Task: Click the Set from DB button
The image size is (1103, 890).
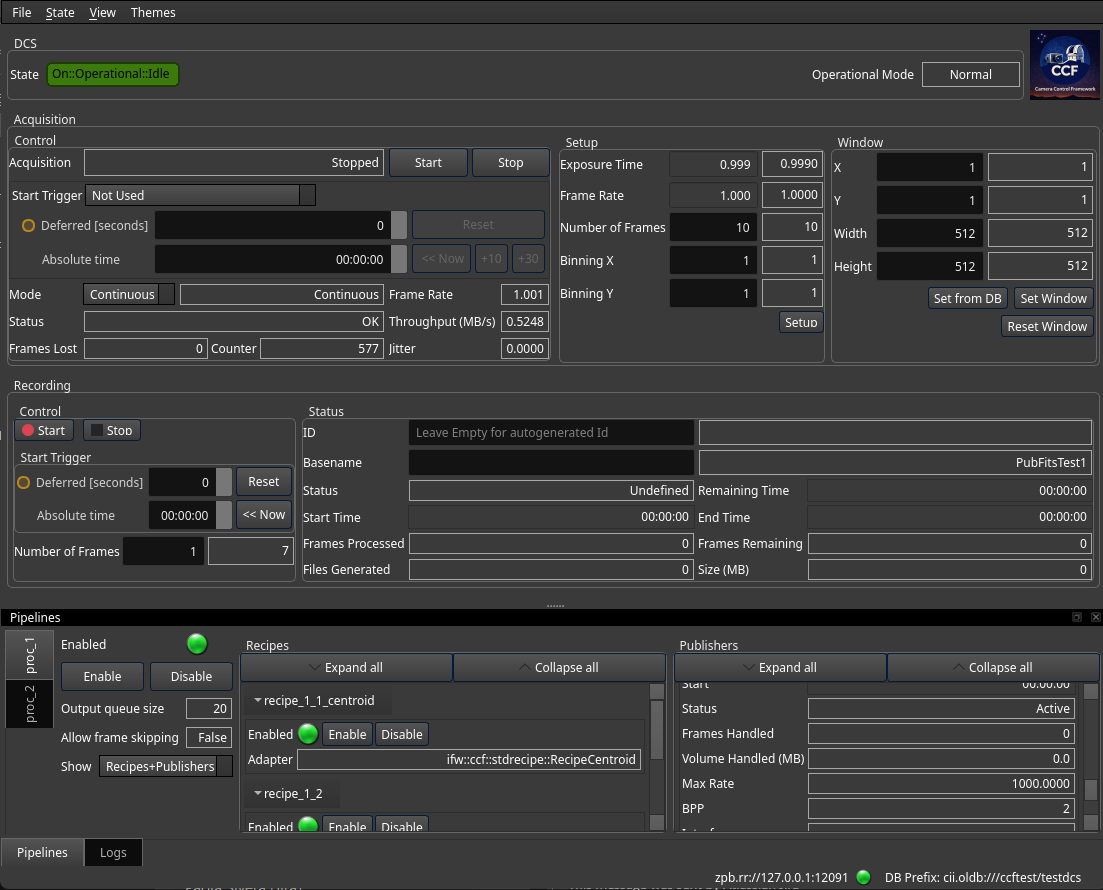Action: tap(967, 298)
